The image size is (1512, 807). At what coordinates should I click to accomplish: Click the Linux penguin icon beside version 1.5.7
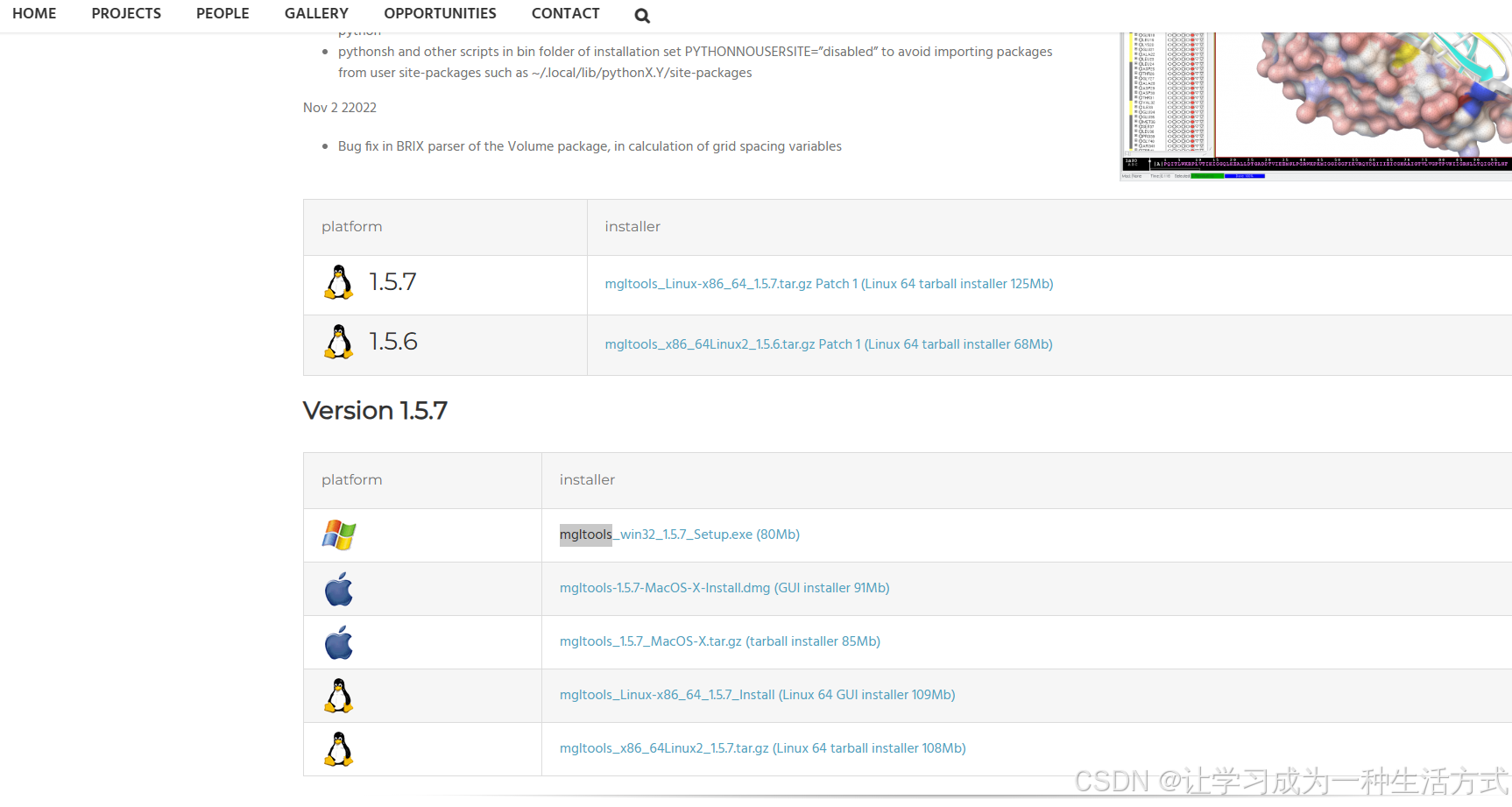338,282
